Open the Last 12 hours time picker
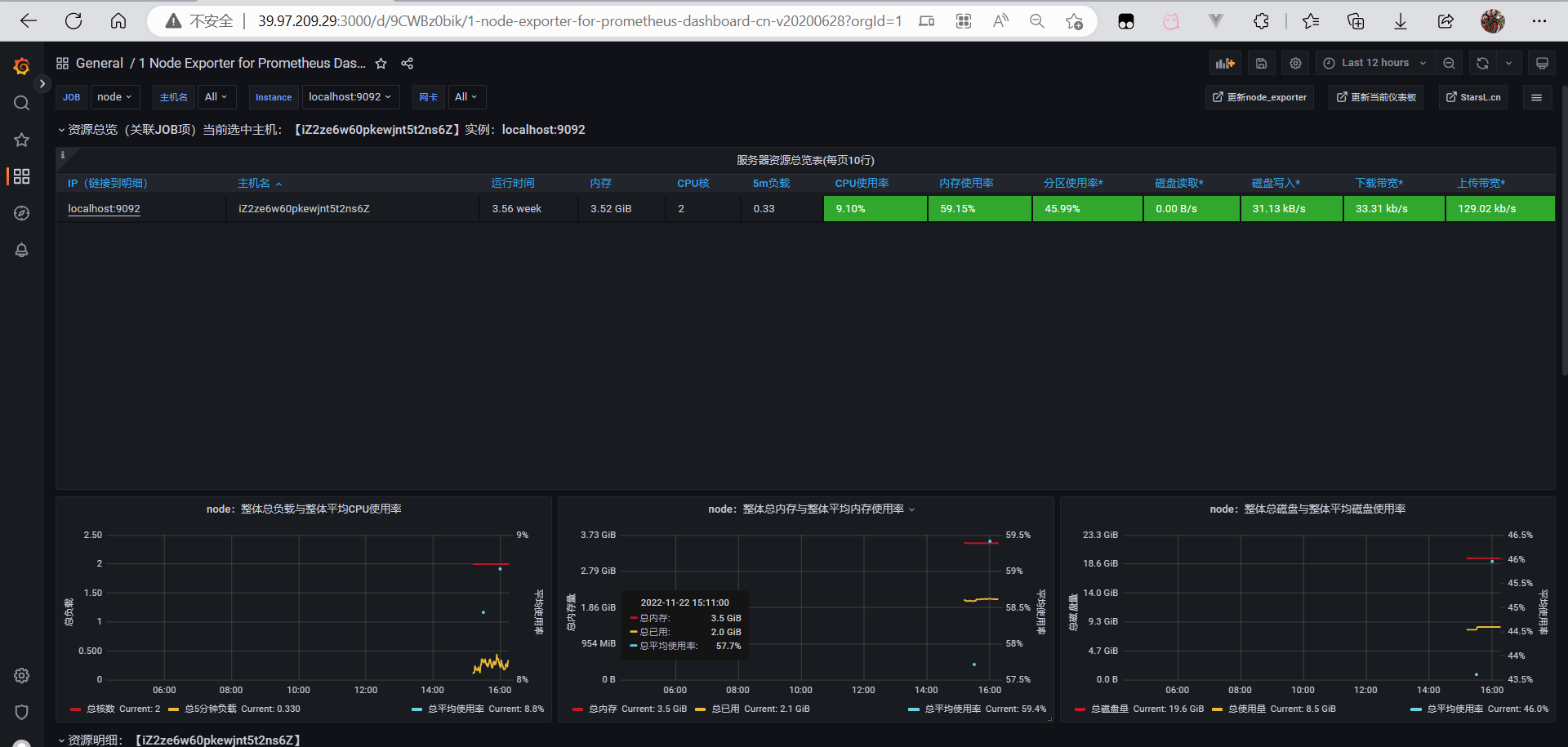This screenshot has height=747, width=1568. click(x=1375, y=63)
